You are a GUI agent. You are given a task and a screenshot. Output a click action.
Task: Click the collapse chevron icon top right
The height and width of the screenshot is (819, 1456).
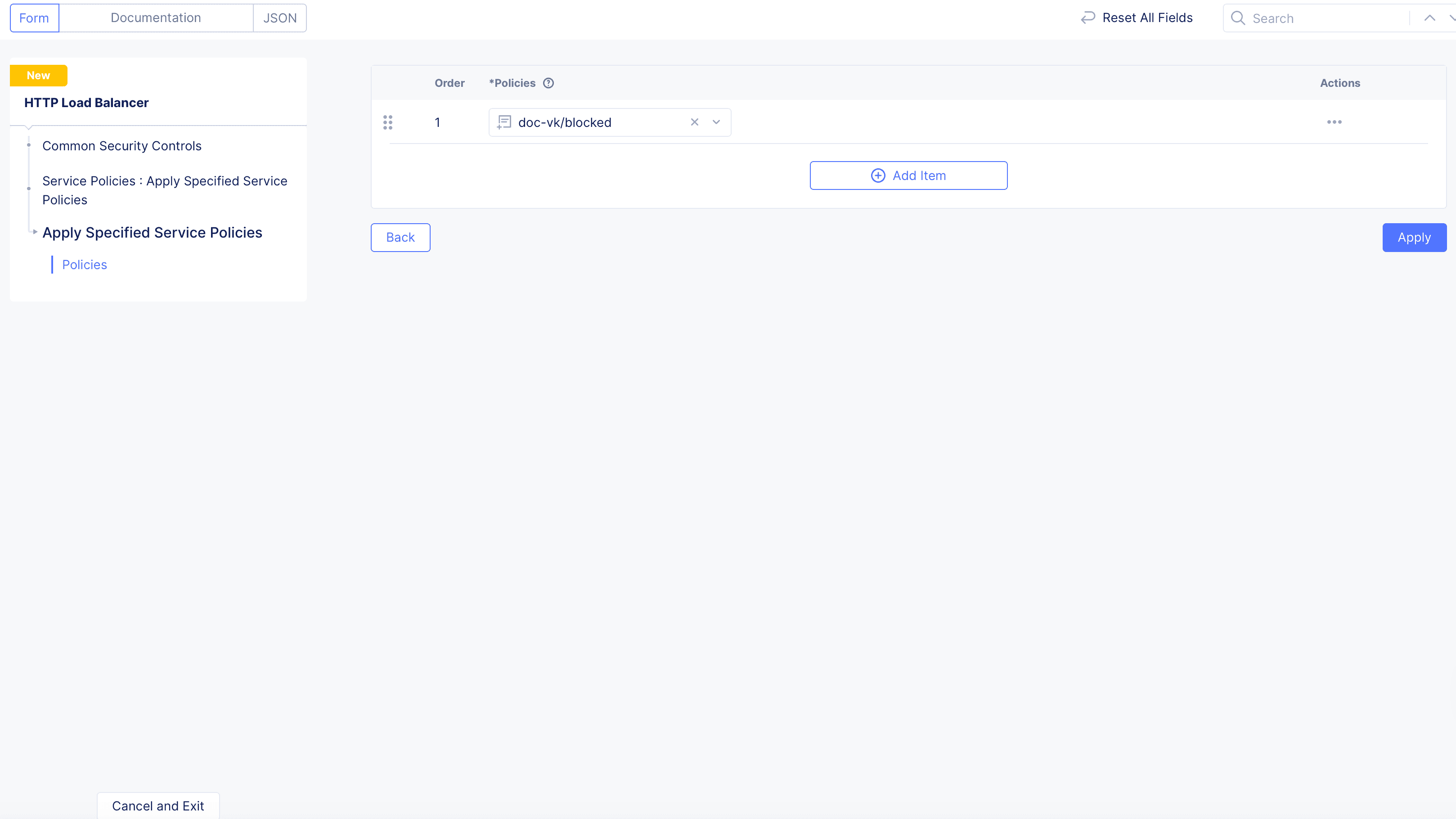pyautogui.click(x=1430, y=18)
